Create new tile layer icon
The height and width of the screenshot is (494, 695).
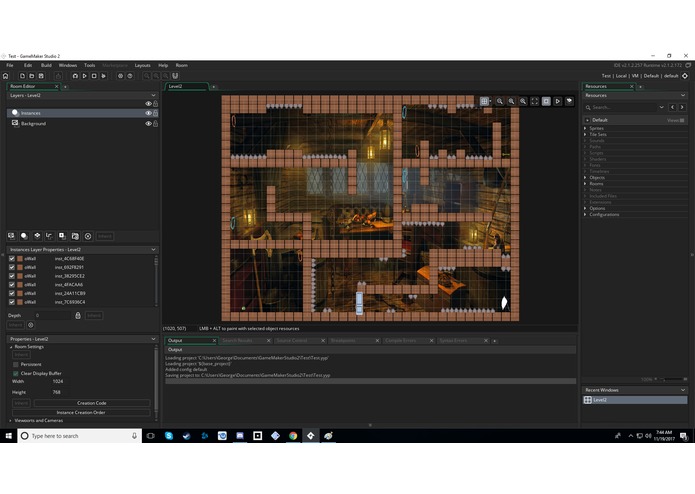coord(37,236)
